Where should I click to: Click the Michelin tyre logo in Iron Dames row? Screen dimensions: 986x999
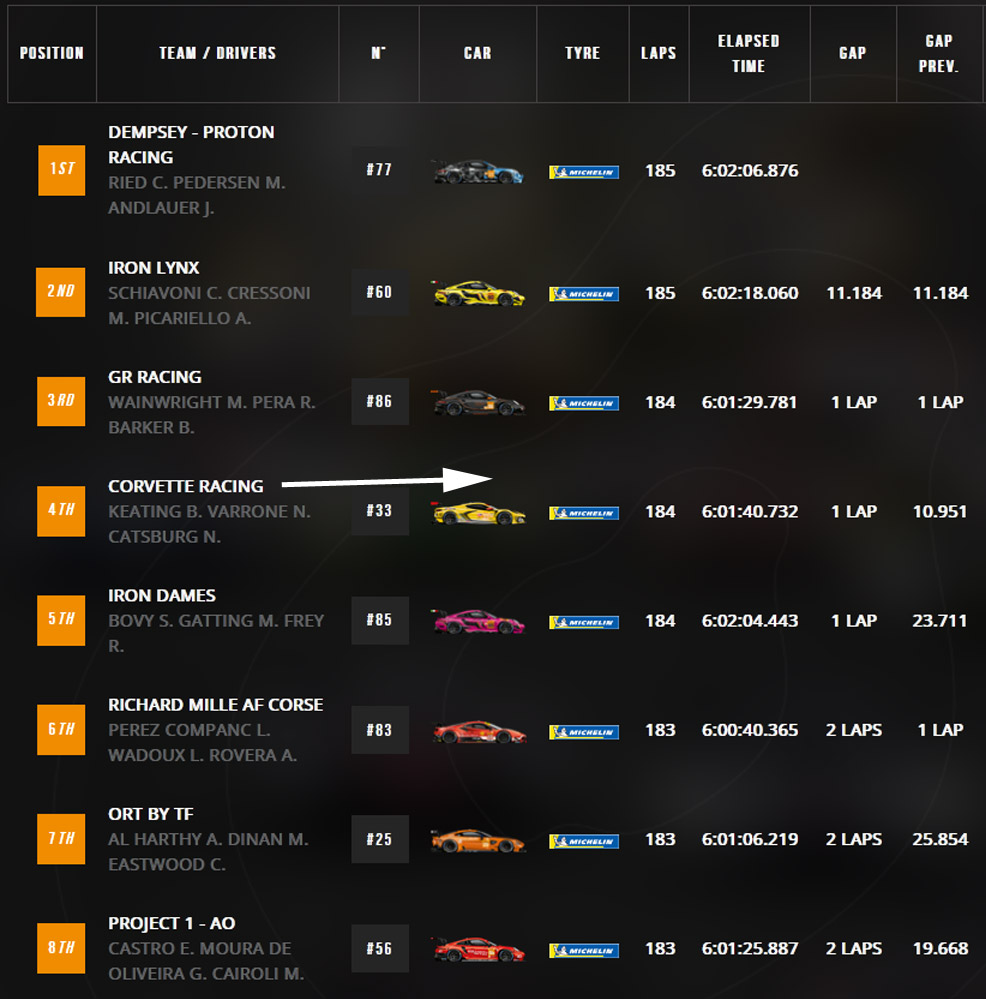(x=583, y=622)
